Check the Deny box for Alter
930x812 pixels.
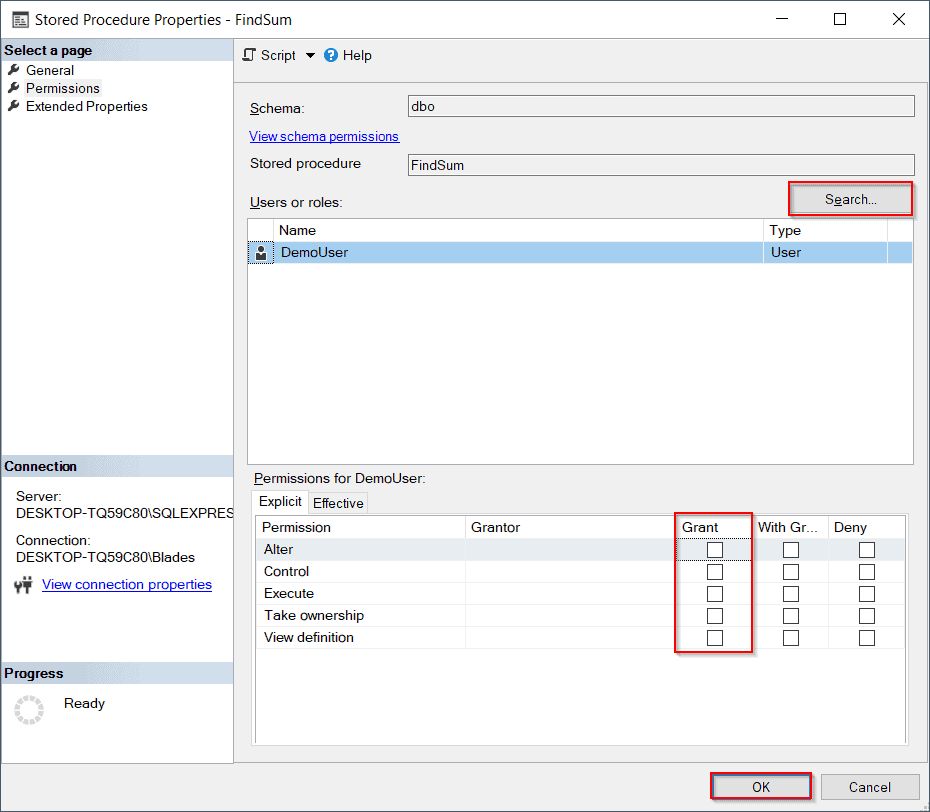click(x=866, y=549)
